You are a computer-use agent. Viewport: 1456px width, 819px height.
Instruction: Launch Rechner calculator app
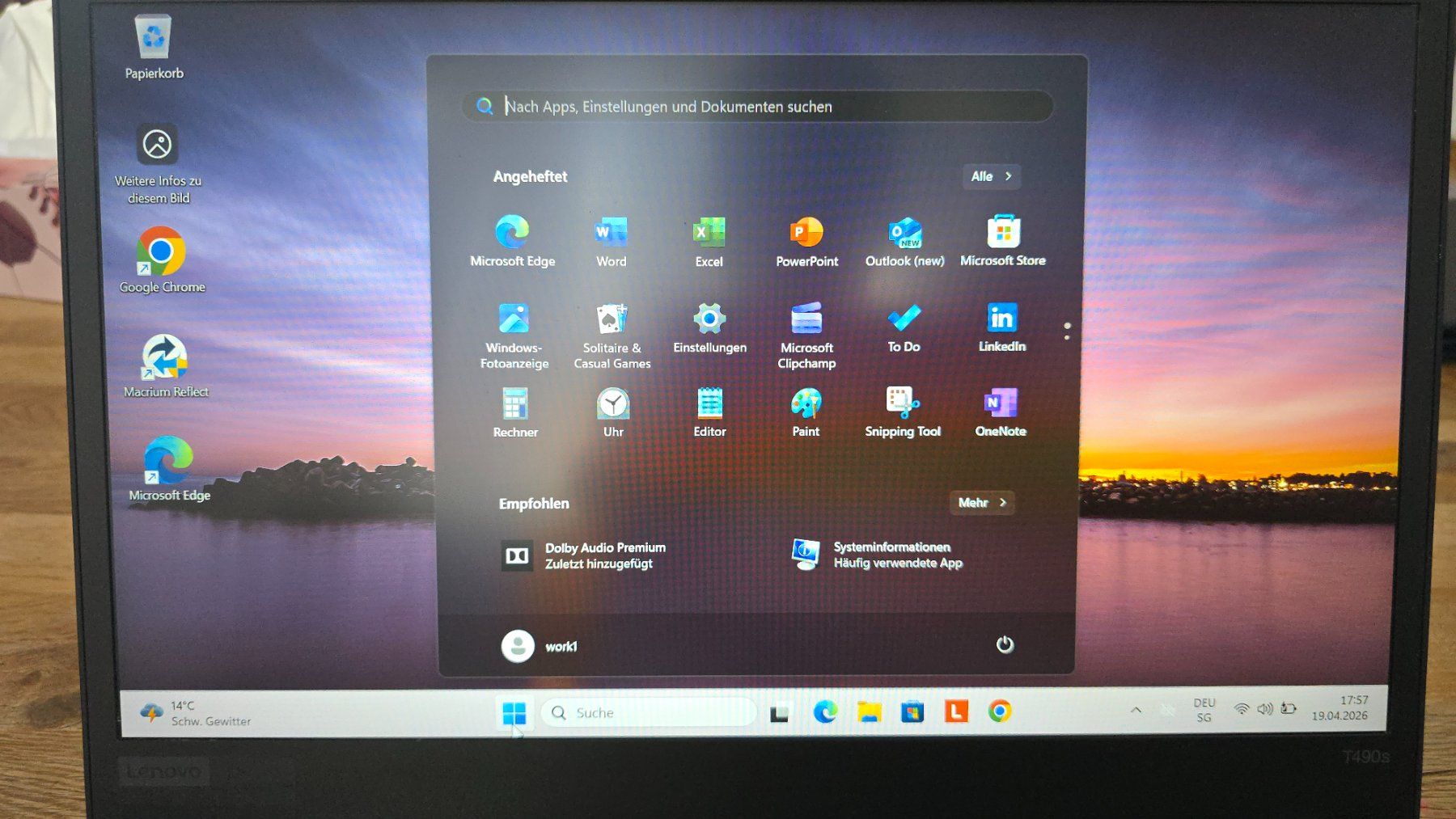pos(515,412)
